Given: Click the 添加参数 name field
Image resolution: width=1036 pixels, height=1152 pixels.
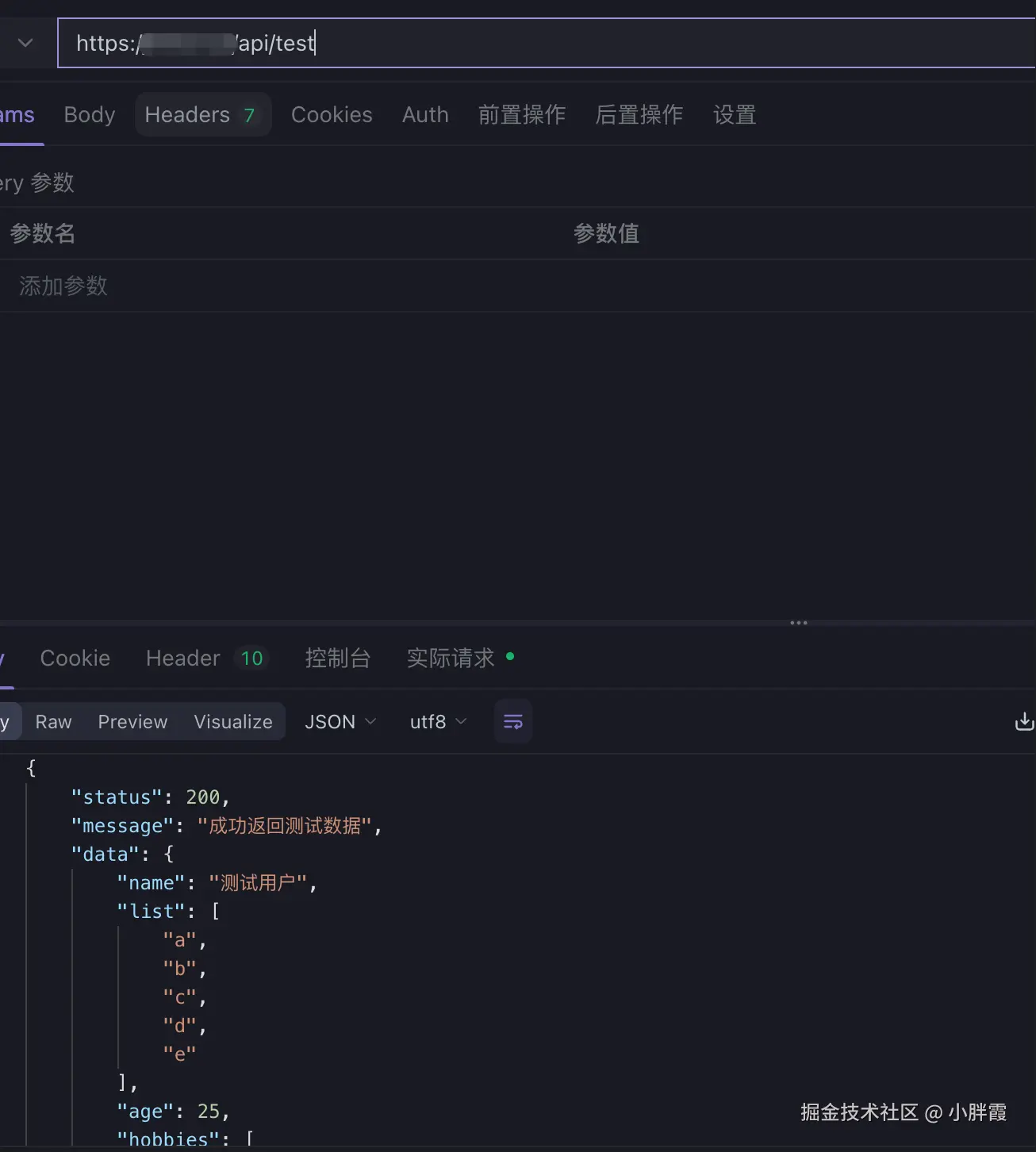Looking at the screenshot, I should tap(63, 286).
